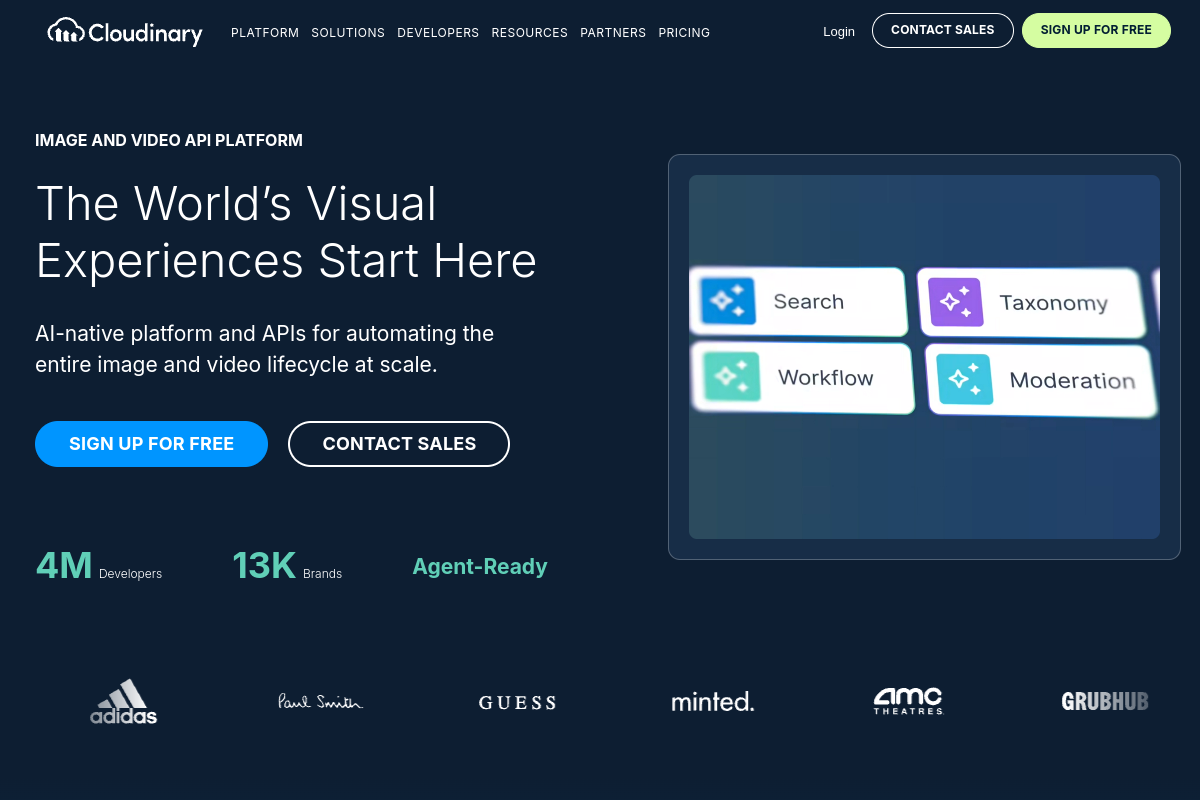Click the adidas logo
The width and height of the screenshot is (1200, 800).
124,702
